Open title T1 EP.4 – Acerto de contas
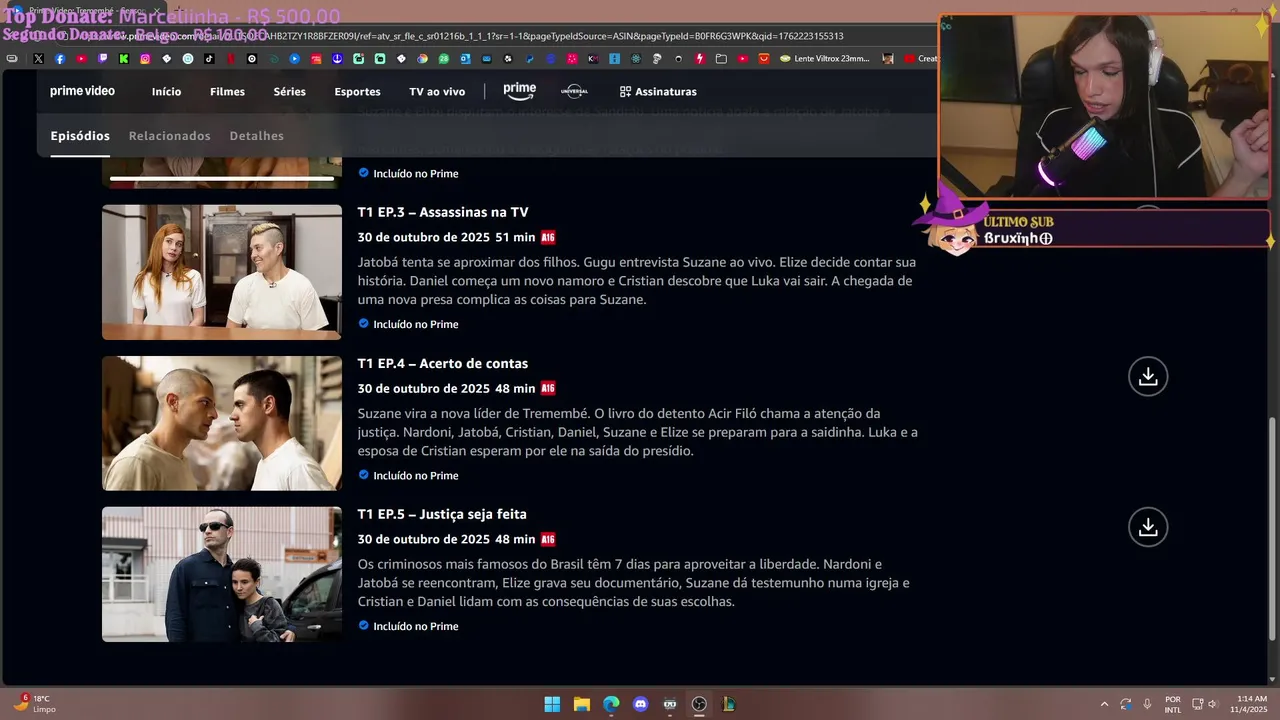Image resolution: width=1280 pixels, height=720 pixels. coord(443,363)
